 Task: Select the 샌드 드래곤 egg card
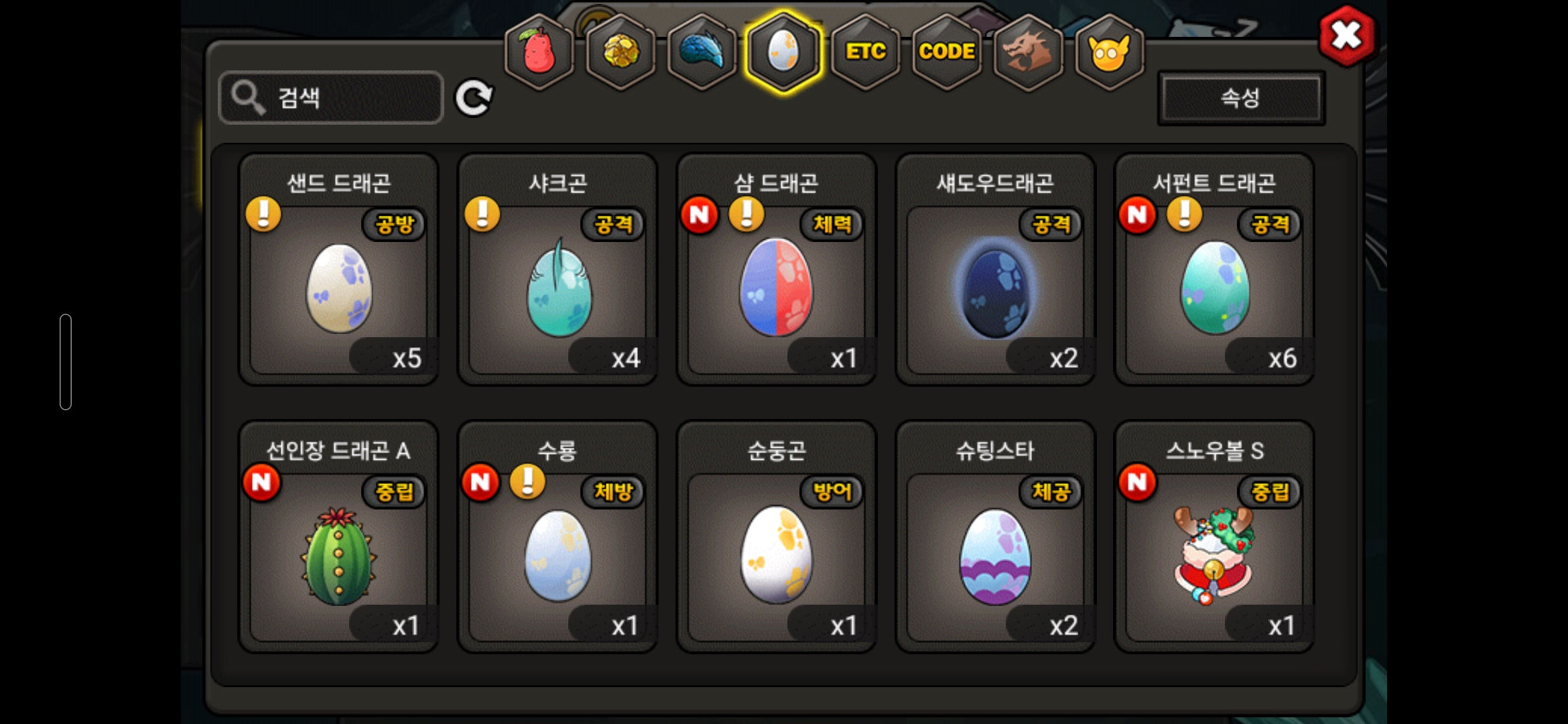pos(339,269)
